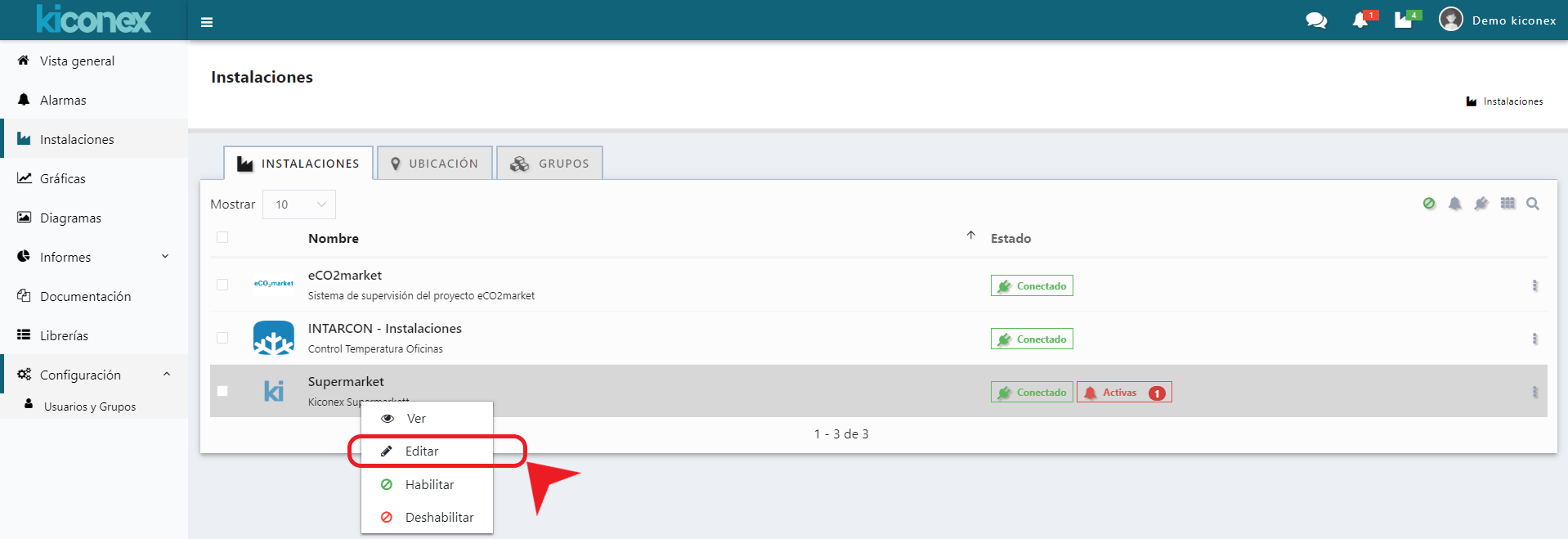Open the Mostrar rows-per-page dropdown
Image resolution: width=1568 pixels, height=539 pixels.
(299, 204)
